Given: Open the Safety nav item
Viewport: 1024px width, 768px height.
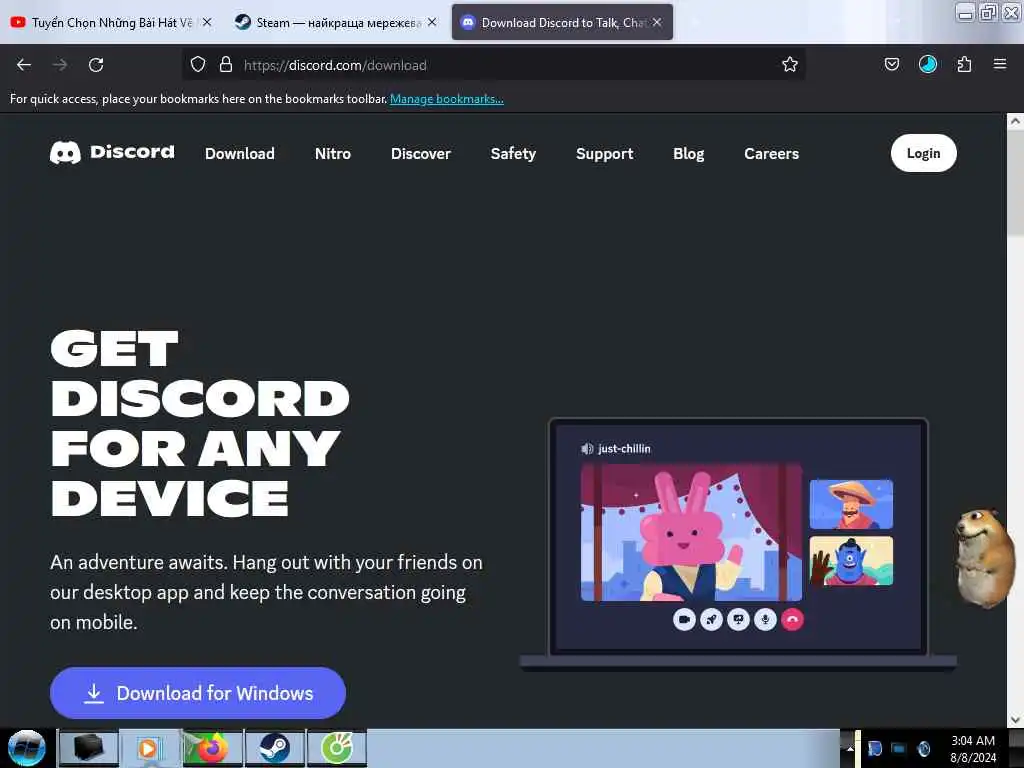Looking at the screenshot, I should [513, 153].
